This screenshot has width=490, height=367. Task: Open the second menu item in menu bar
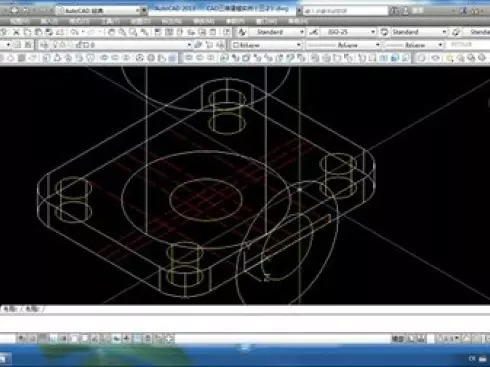(49, 21)
